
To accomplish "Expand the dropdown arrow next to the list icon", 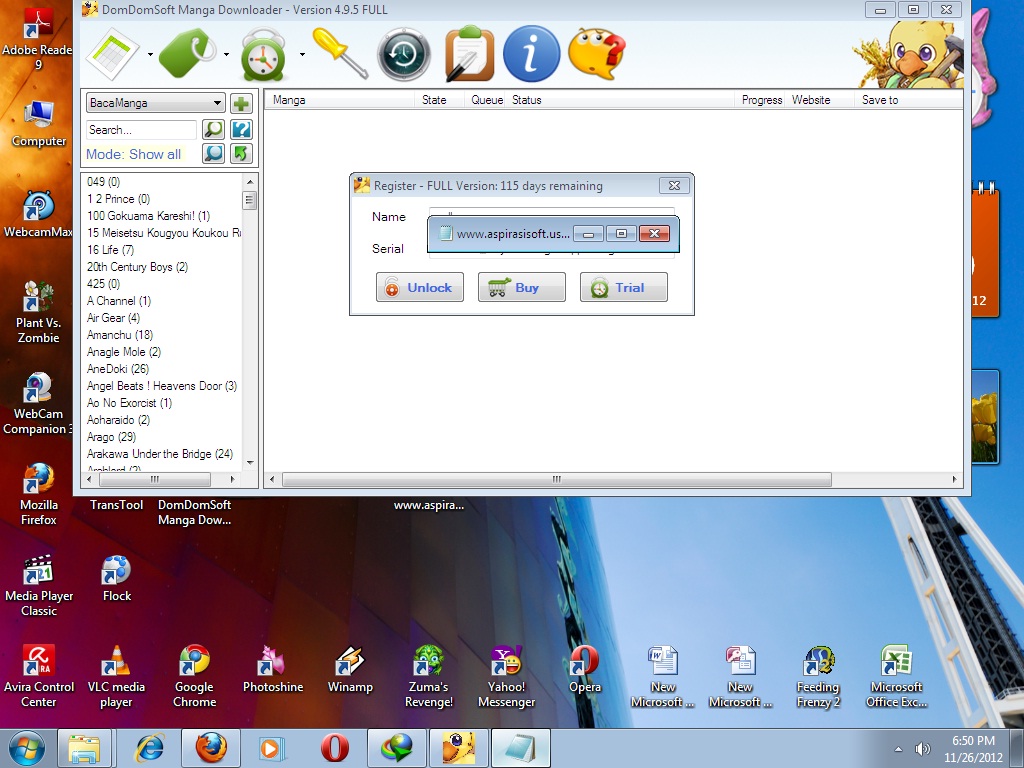I will pos(150,54).
